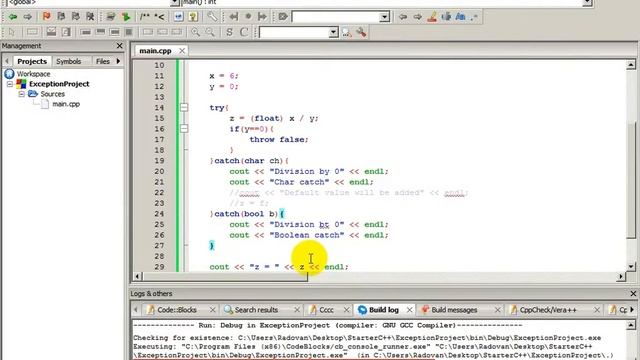Viewport: 640px width, 360px height.
Task: Toggle bookmark with the red flag icon
Action: tap(46, 16)
